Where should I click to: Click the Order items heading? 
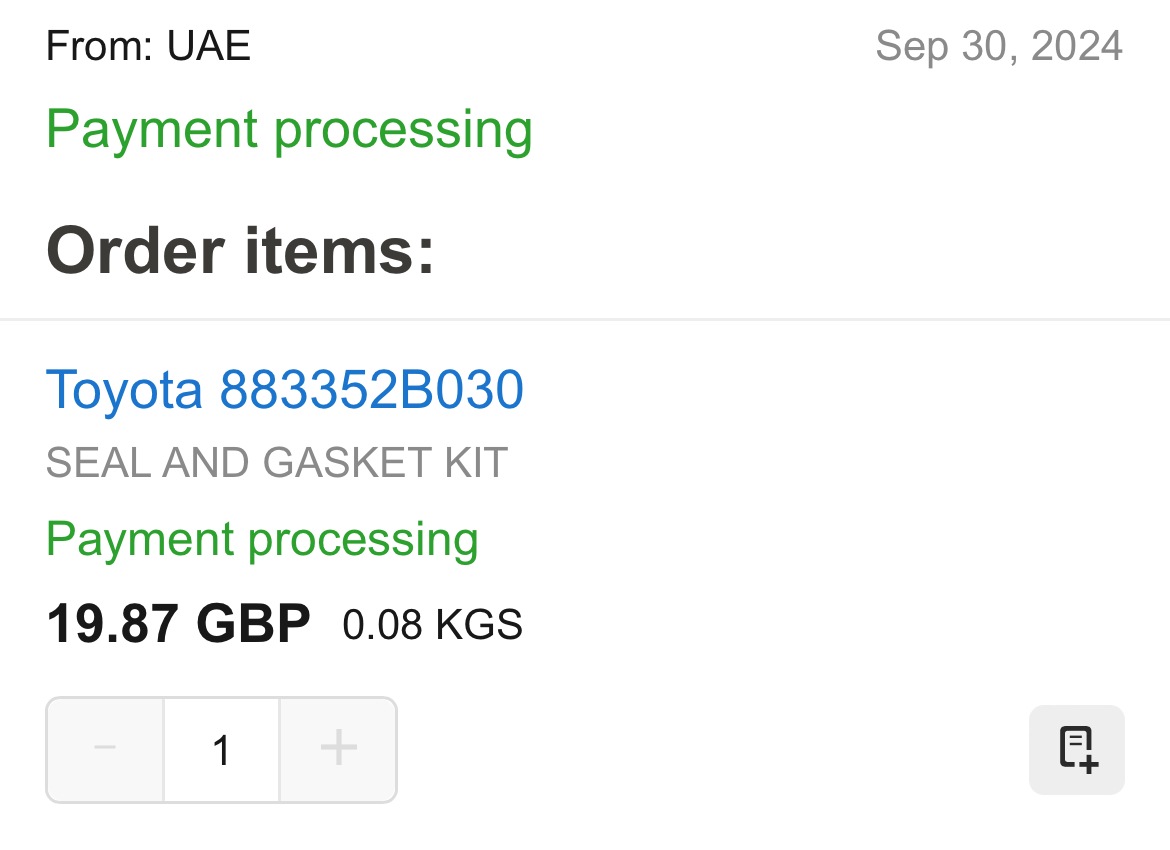240,251
